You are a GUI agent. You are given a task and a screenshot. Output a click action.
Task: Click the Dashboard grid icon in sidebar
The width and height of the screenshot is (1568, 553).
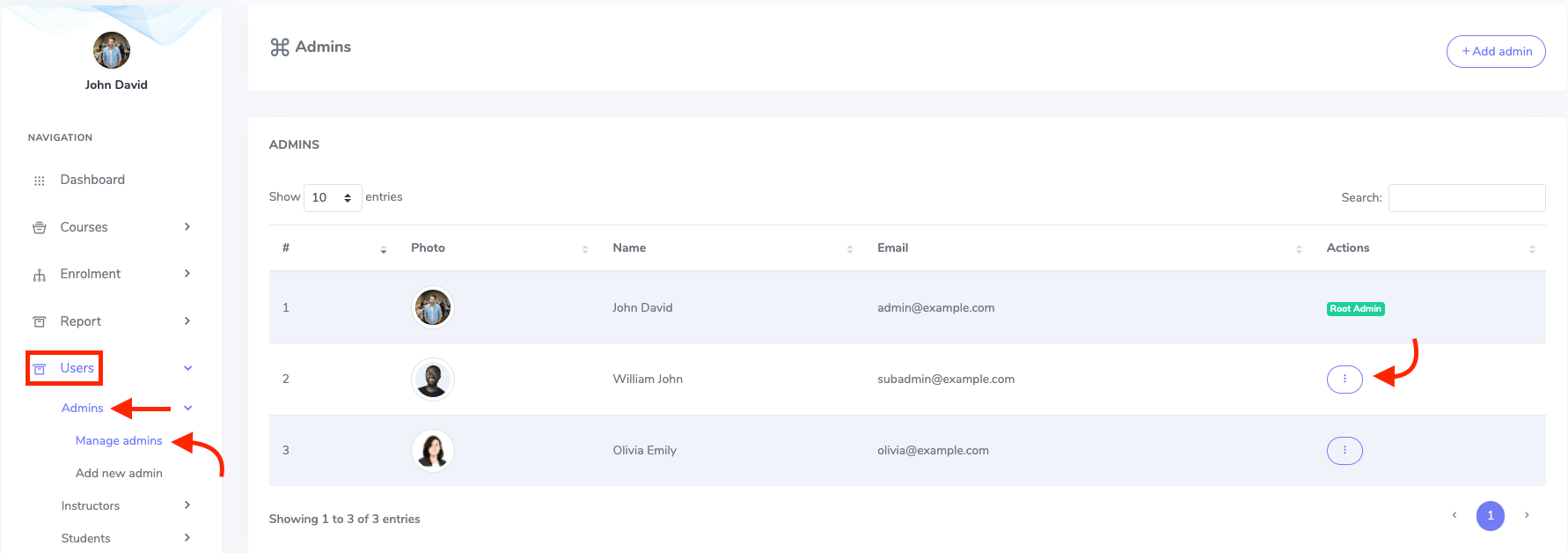(39, 181)
